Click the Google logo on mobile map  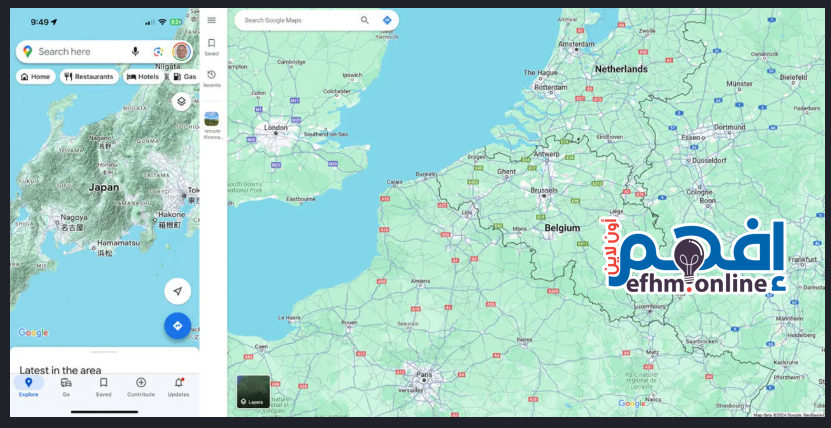[33, 333]
